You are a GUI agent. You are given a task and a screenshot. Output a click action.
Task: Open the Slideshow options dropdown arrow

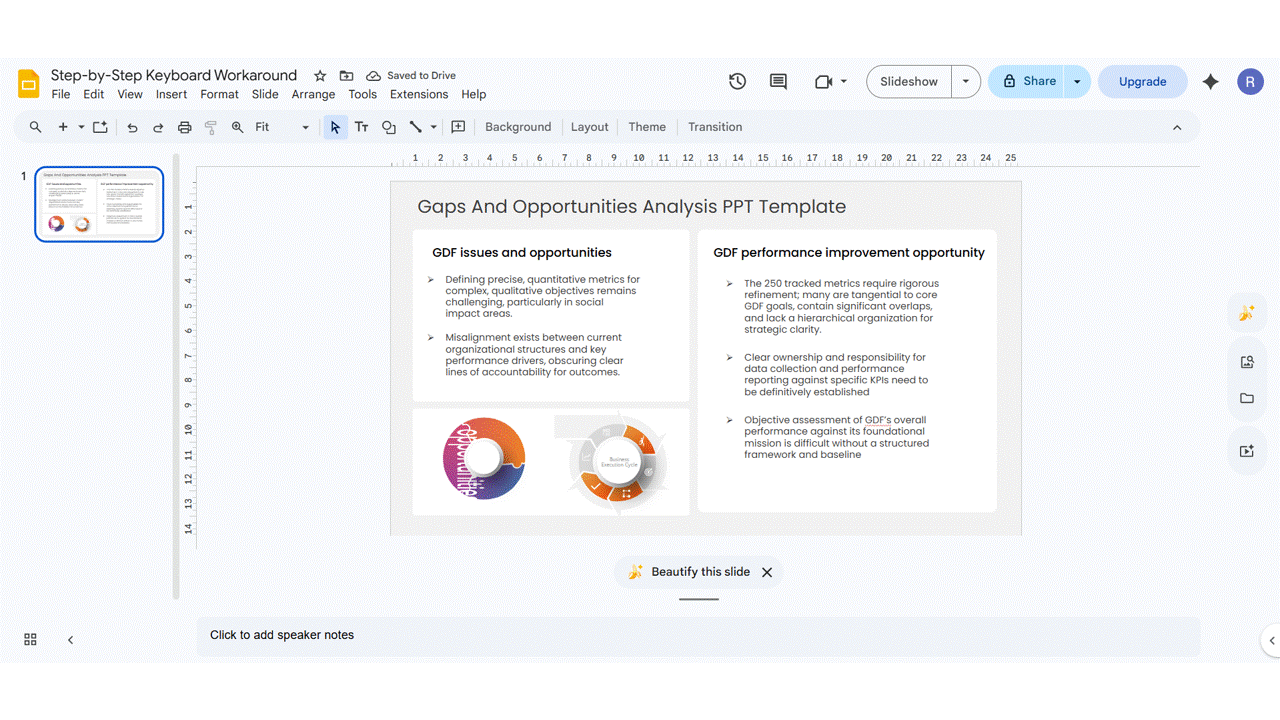(x=966, y=82)
